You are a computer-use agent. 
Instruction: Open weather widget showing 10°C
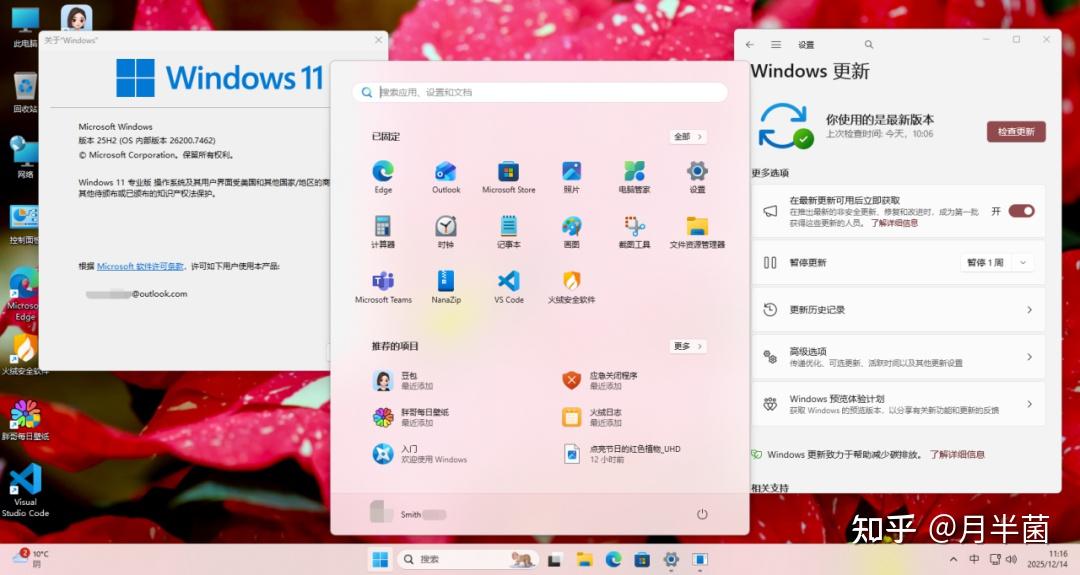click(x=31, y=558)
